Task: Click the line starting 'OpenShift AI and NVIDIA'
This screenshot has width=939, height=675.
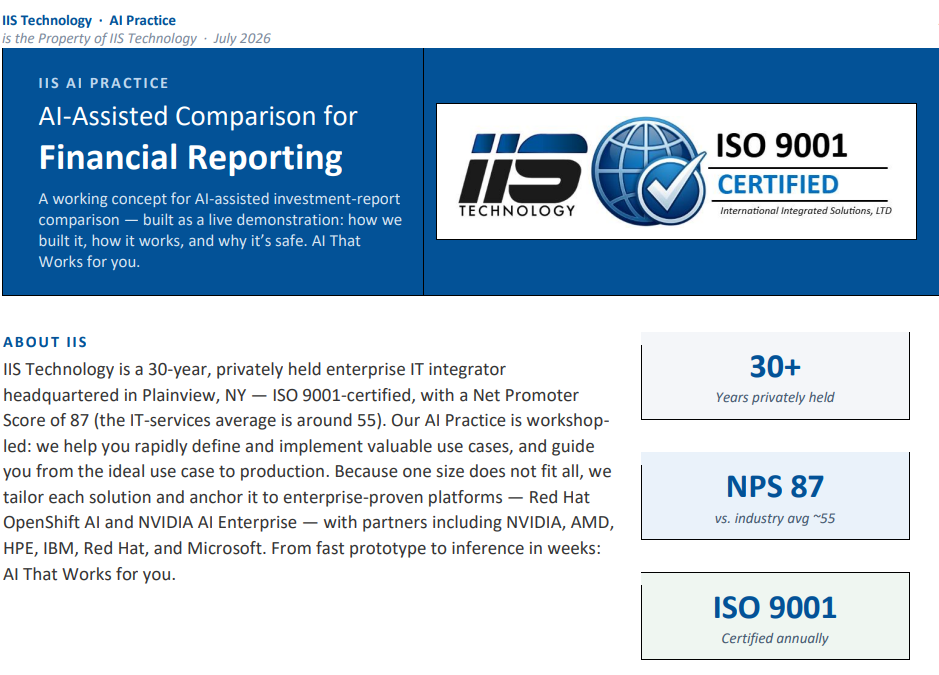Action: pyautogui.click(x=308, y=522)
